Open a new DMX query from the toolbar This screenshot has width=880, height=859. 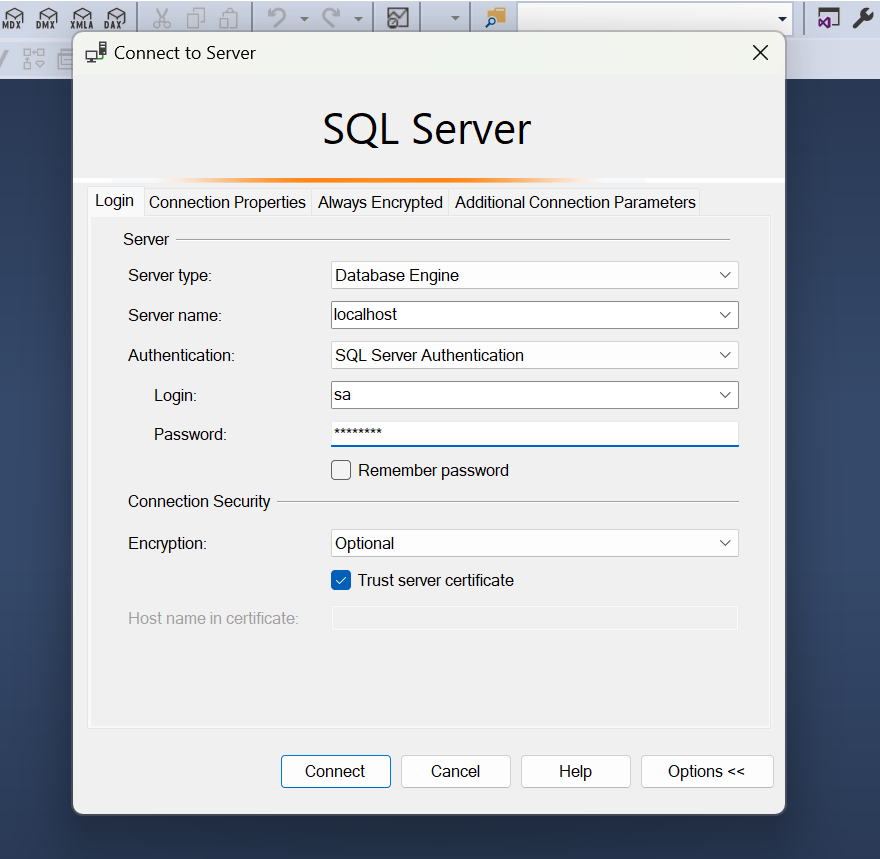point(47,18)
